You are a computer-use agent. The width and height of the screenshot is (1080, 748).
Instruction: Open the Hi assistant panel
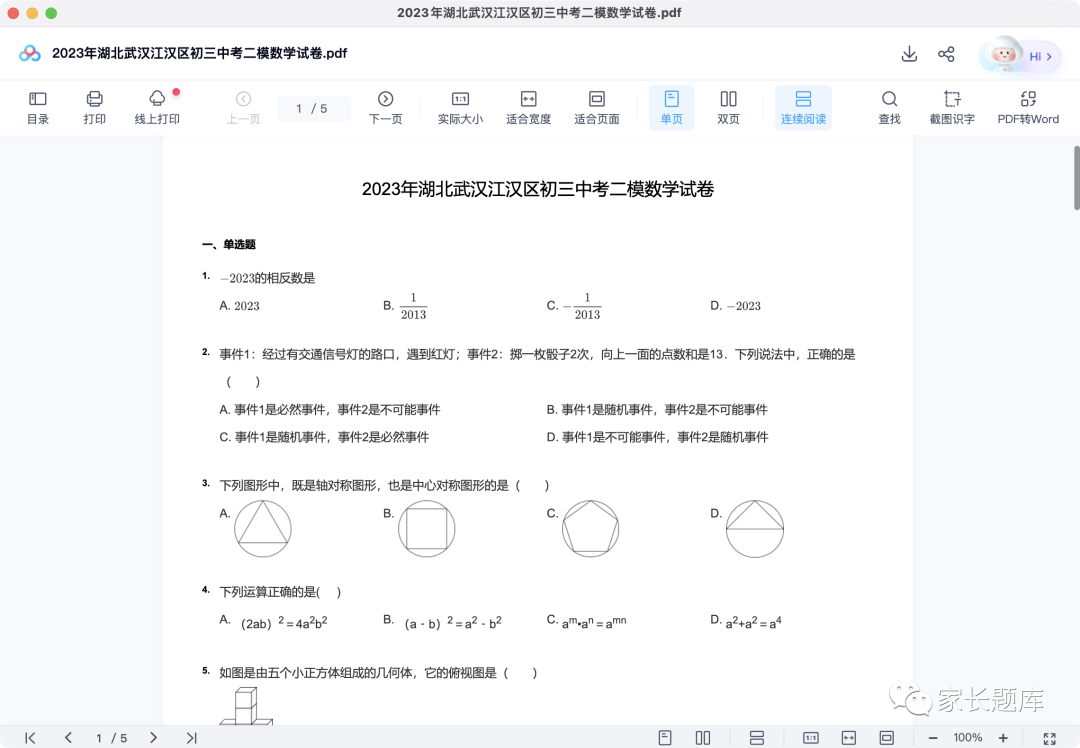click(1021, 56)
